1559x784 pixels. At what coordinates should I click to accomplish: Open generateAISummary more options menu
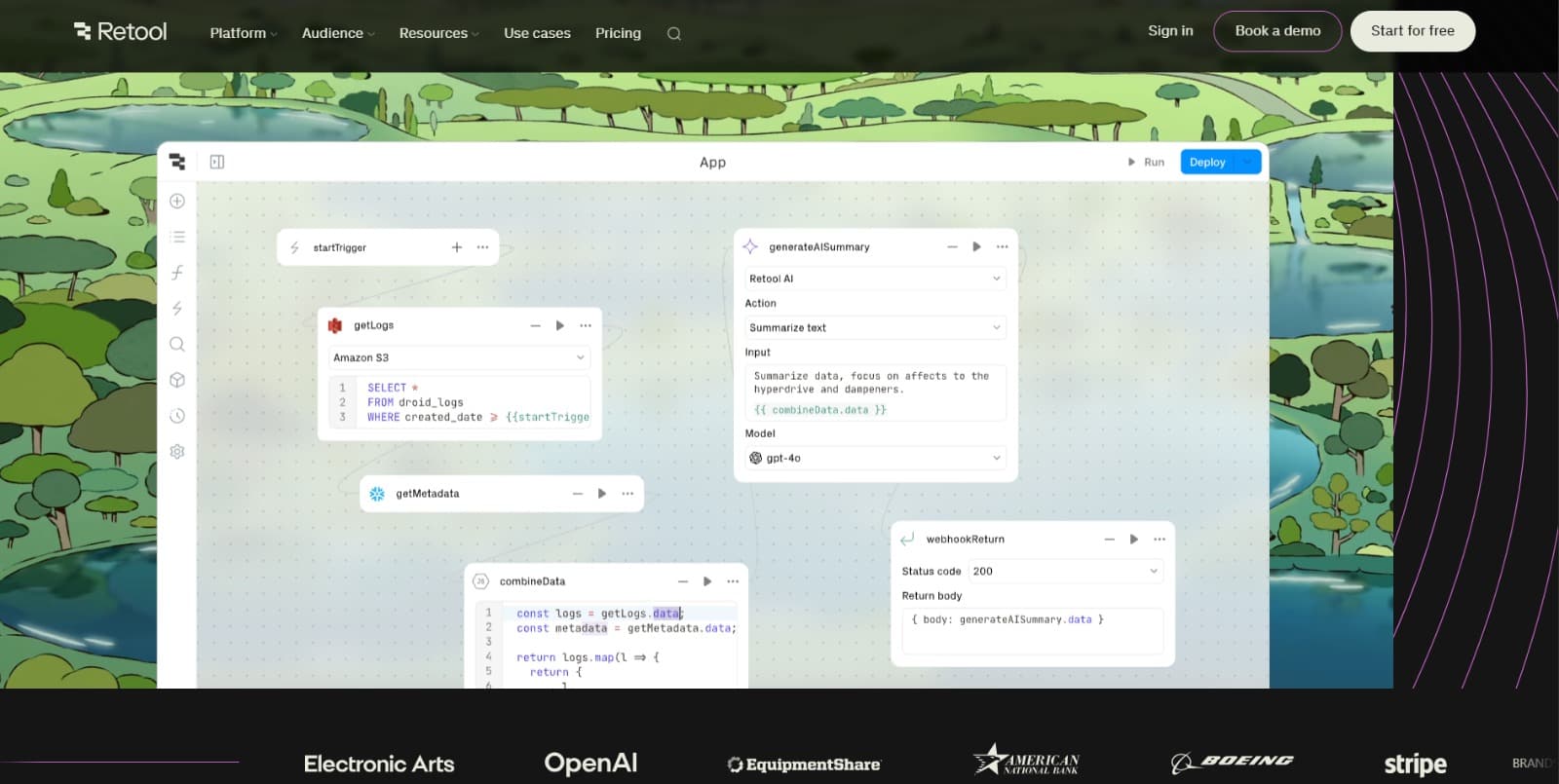[x=1002, y=246]
